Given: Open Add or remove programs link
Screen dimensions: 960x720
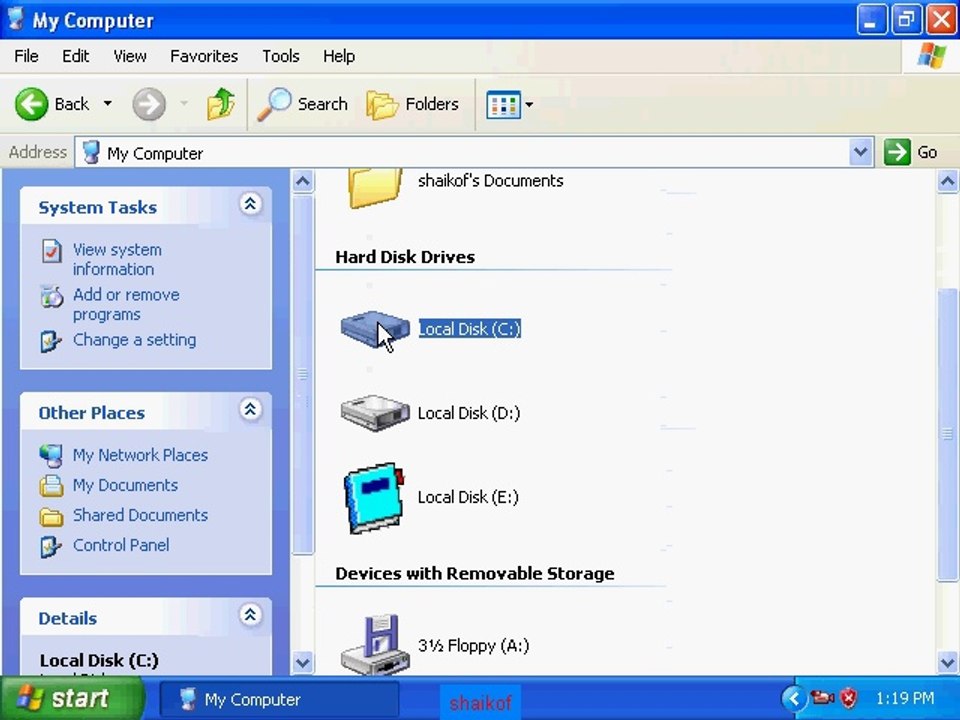Looking at the screenshot, I should pos(126,305).
